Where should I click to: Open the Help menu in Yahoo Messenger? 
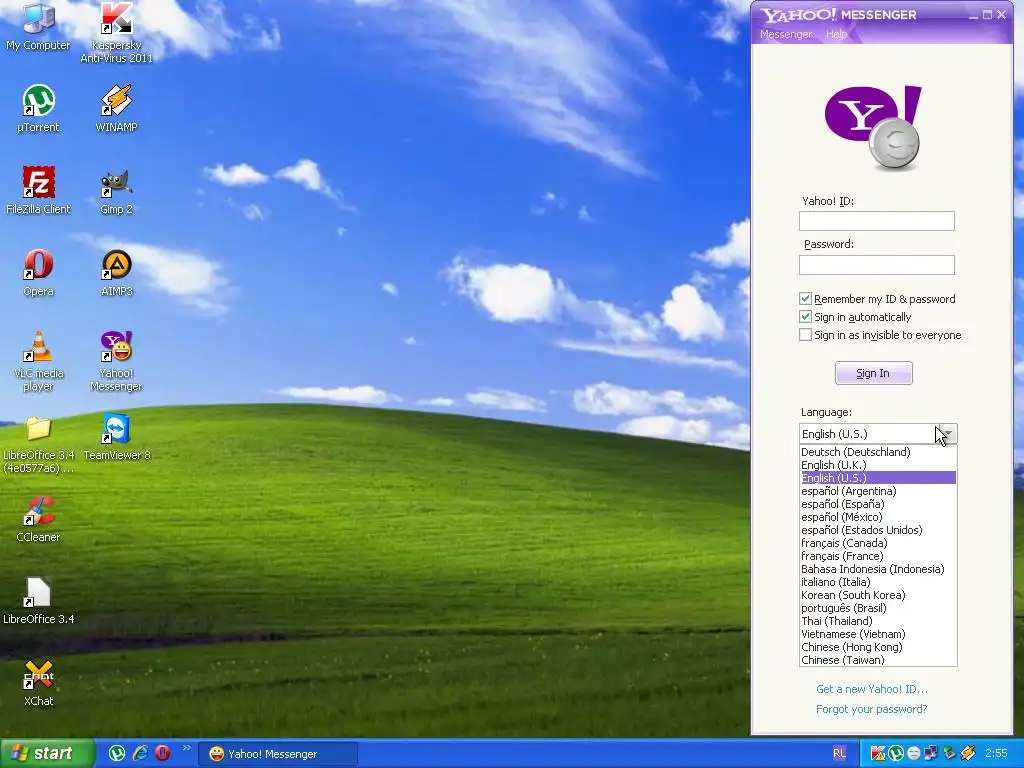tap(836, 34)
